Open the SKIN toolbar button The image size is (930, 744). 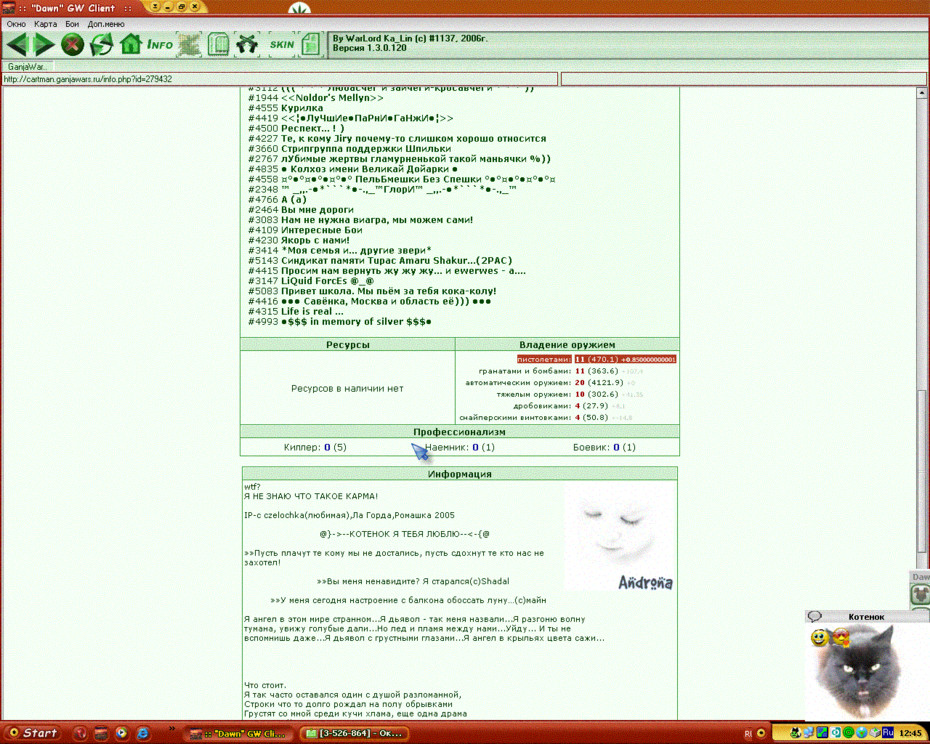[x=282, y=44]
